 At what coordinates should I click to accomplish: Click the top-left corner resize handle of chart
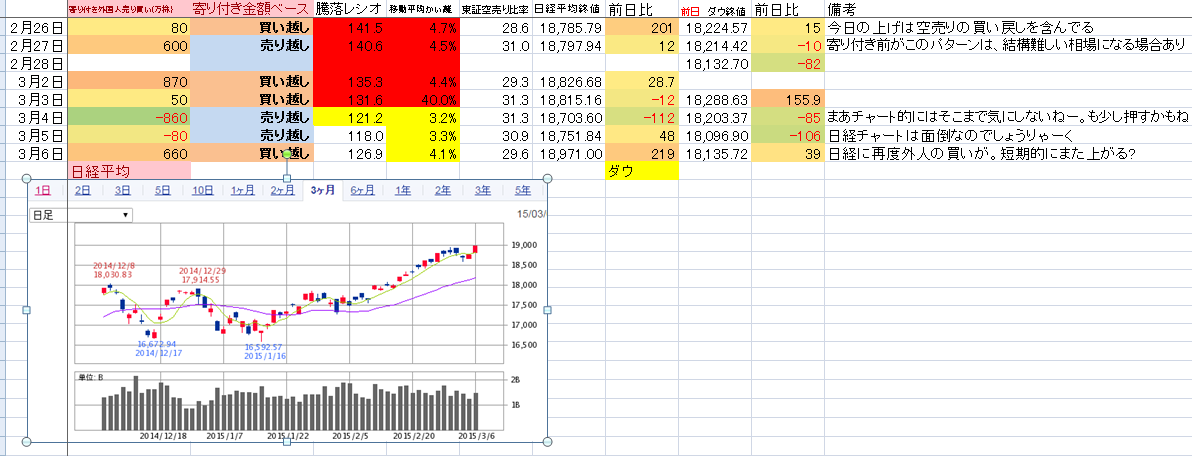click(x=29, y=179)
